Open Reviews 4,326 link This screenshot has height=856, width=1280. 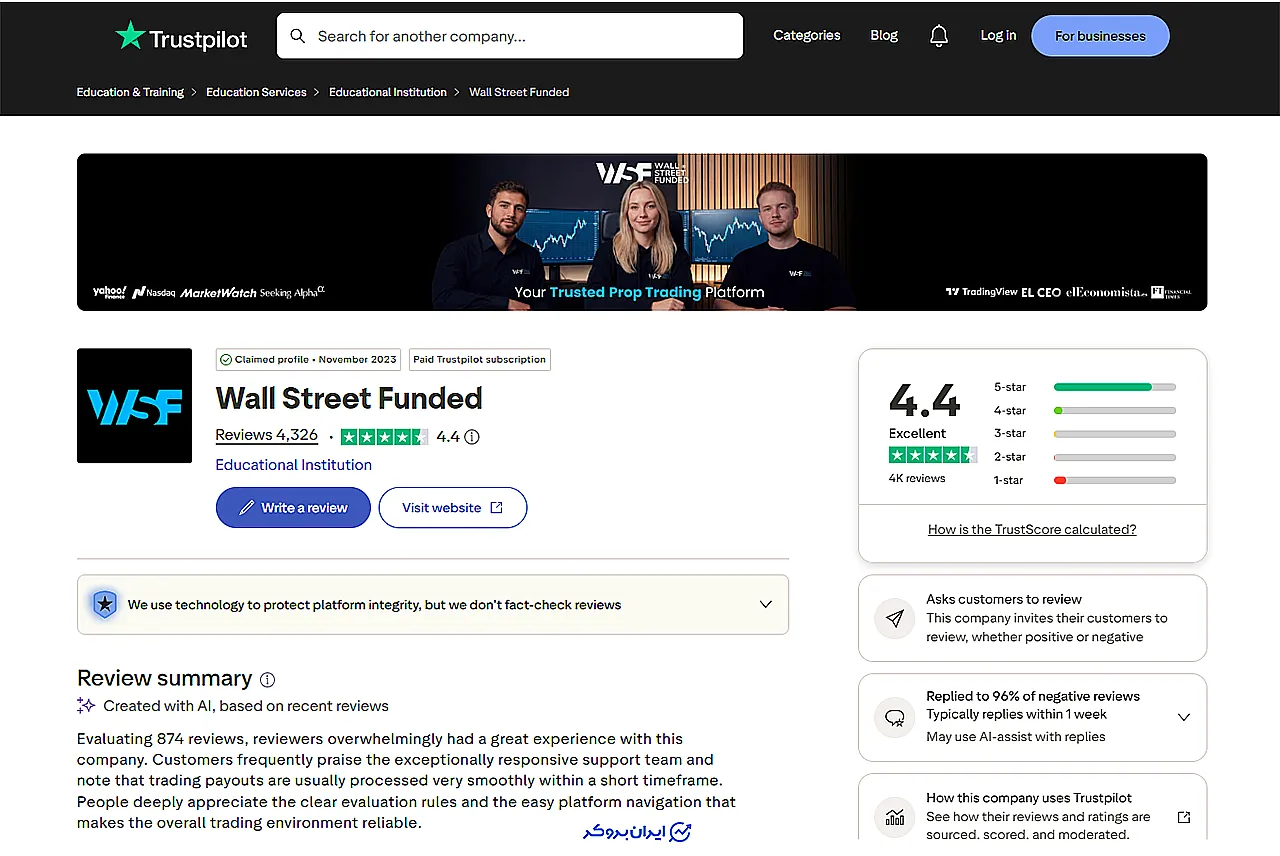(x=267, y=435)
